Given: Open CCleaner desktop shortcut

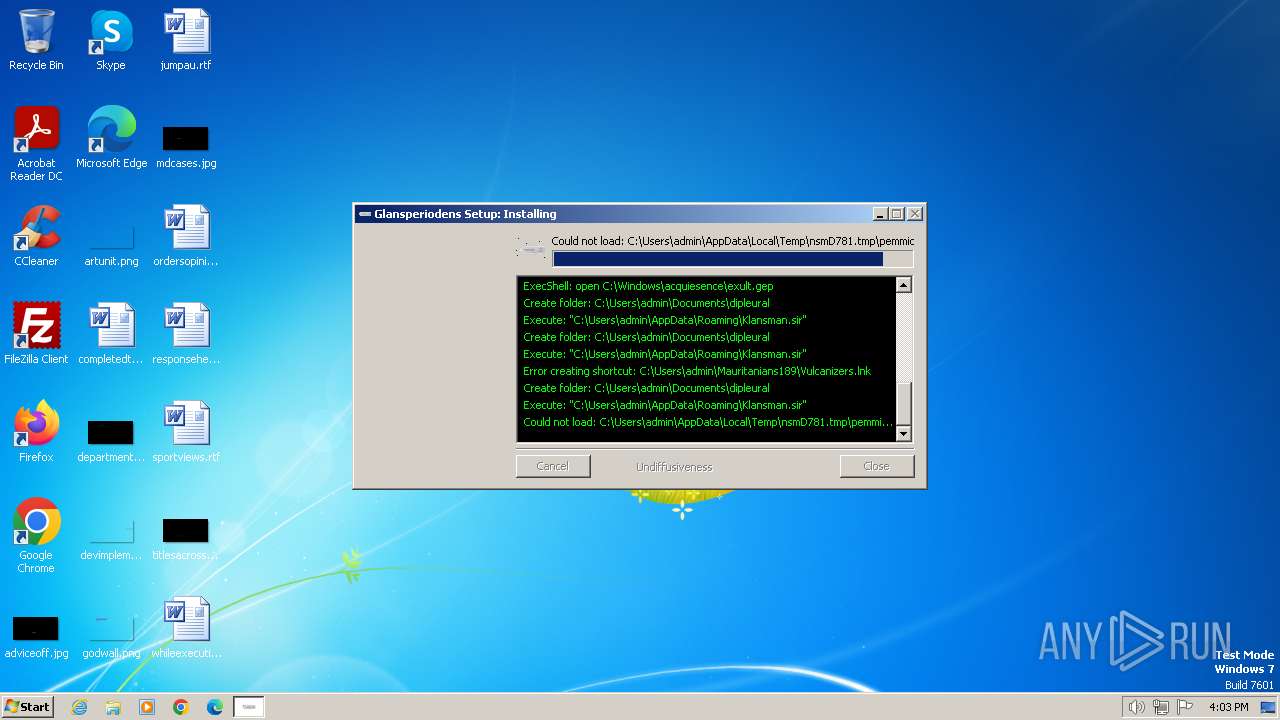Looking at the screenshot, I should 36,236.
